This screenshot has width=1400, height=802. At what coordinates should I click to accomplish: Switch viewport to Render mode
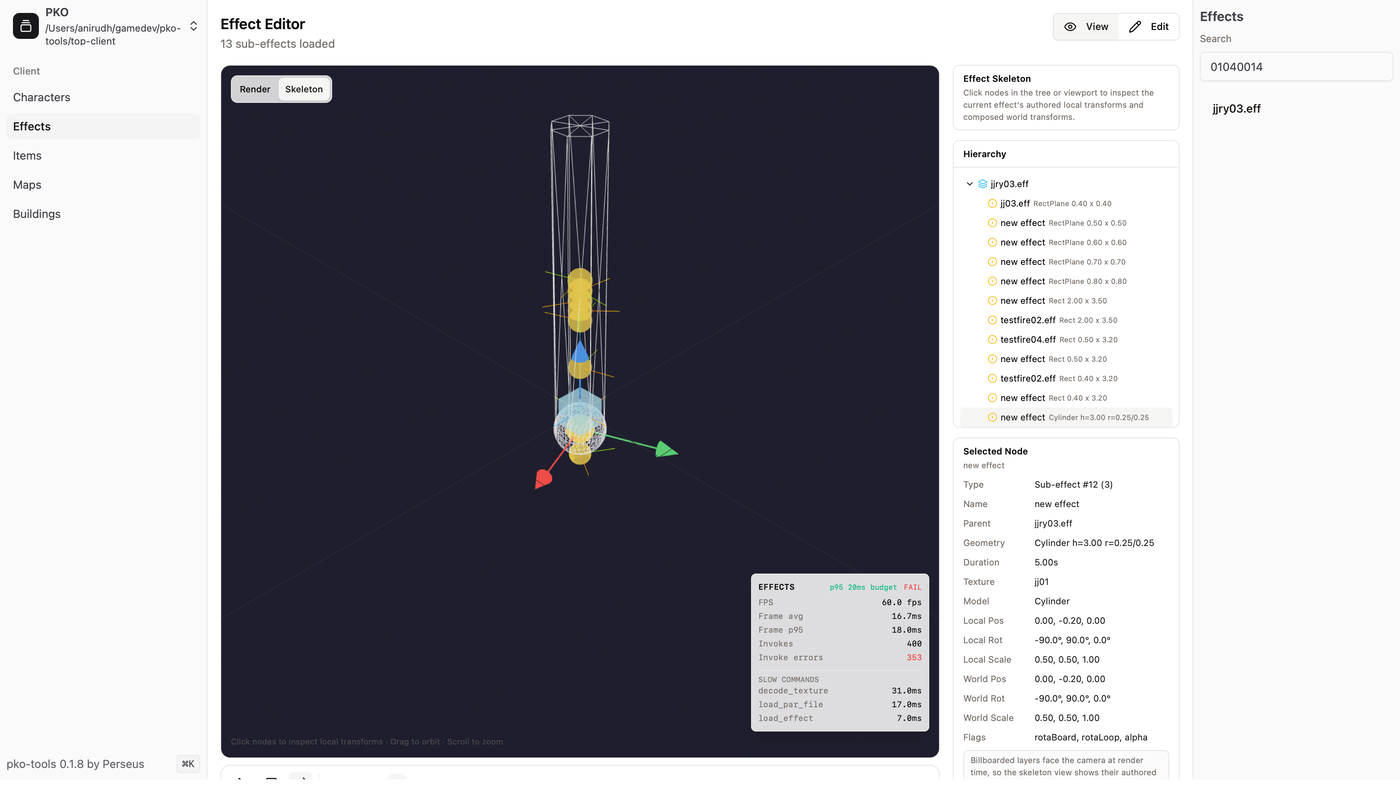point(255,89)
